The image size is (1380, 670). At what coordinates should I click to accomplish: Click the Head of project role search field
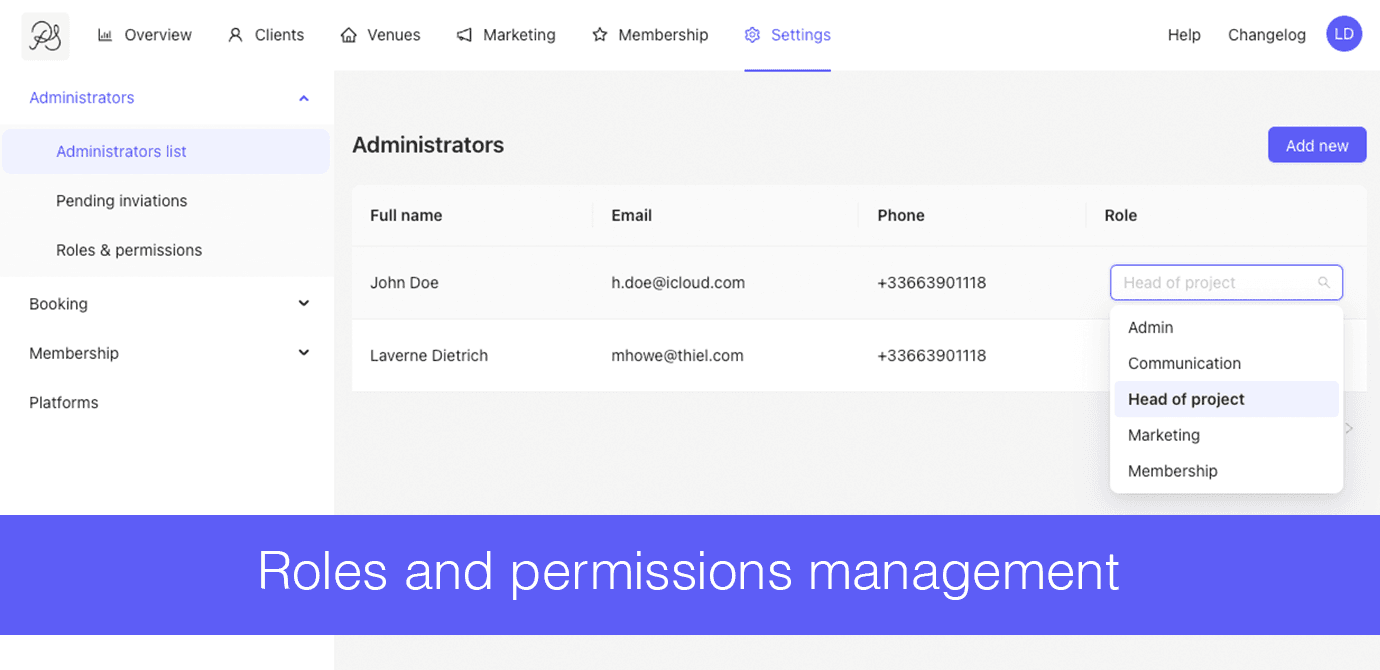(1226, 283)
